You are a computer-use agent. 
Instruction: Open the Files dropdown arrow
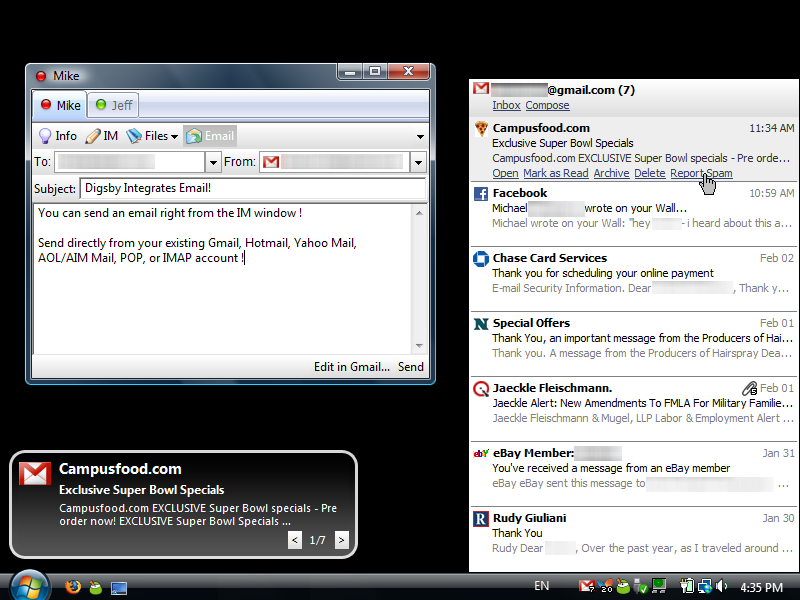[x=173, y=135]
